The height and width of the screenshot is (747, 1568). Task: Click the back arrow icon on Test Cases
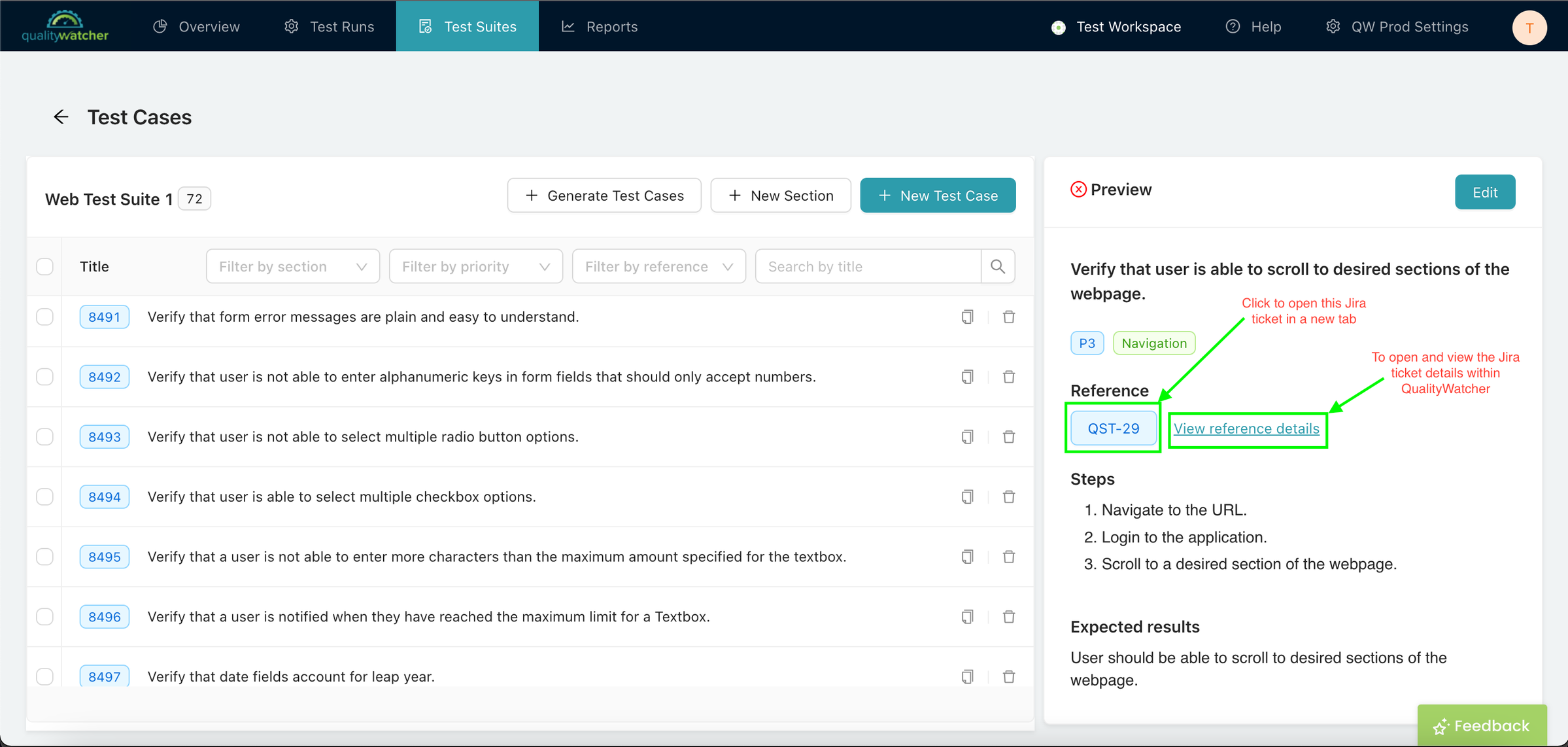(61, 117)
